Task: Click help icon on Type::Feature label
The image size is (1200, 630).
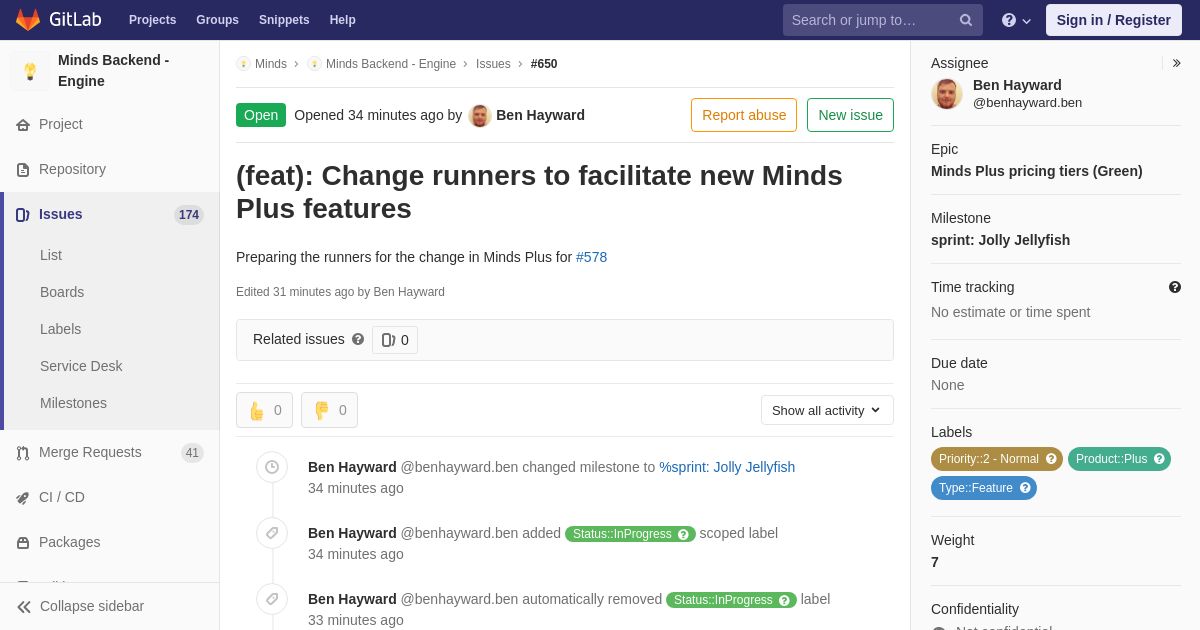Action: coord(1025,488)
